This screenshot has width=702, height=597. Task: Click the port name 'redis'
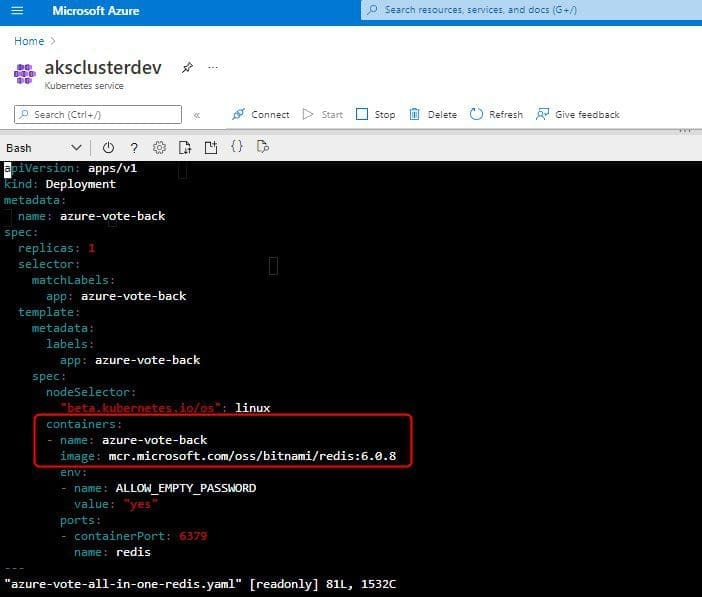(x=133, y=552)
